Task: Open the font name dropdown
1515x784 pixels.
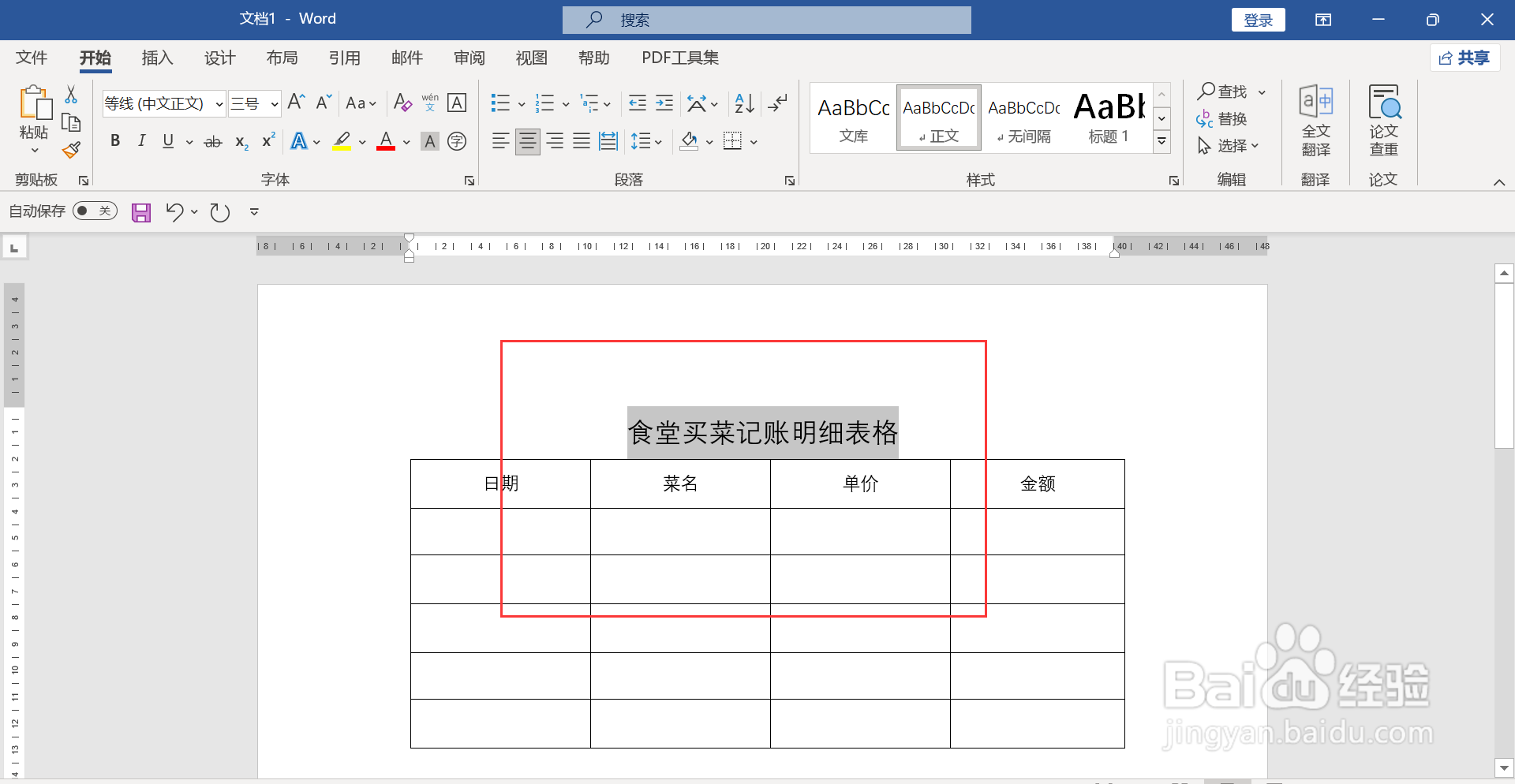Action: coord(219,103)
